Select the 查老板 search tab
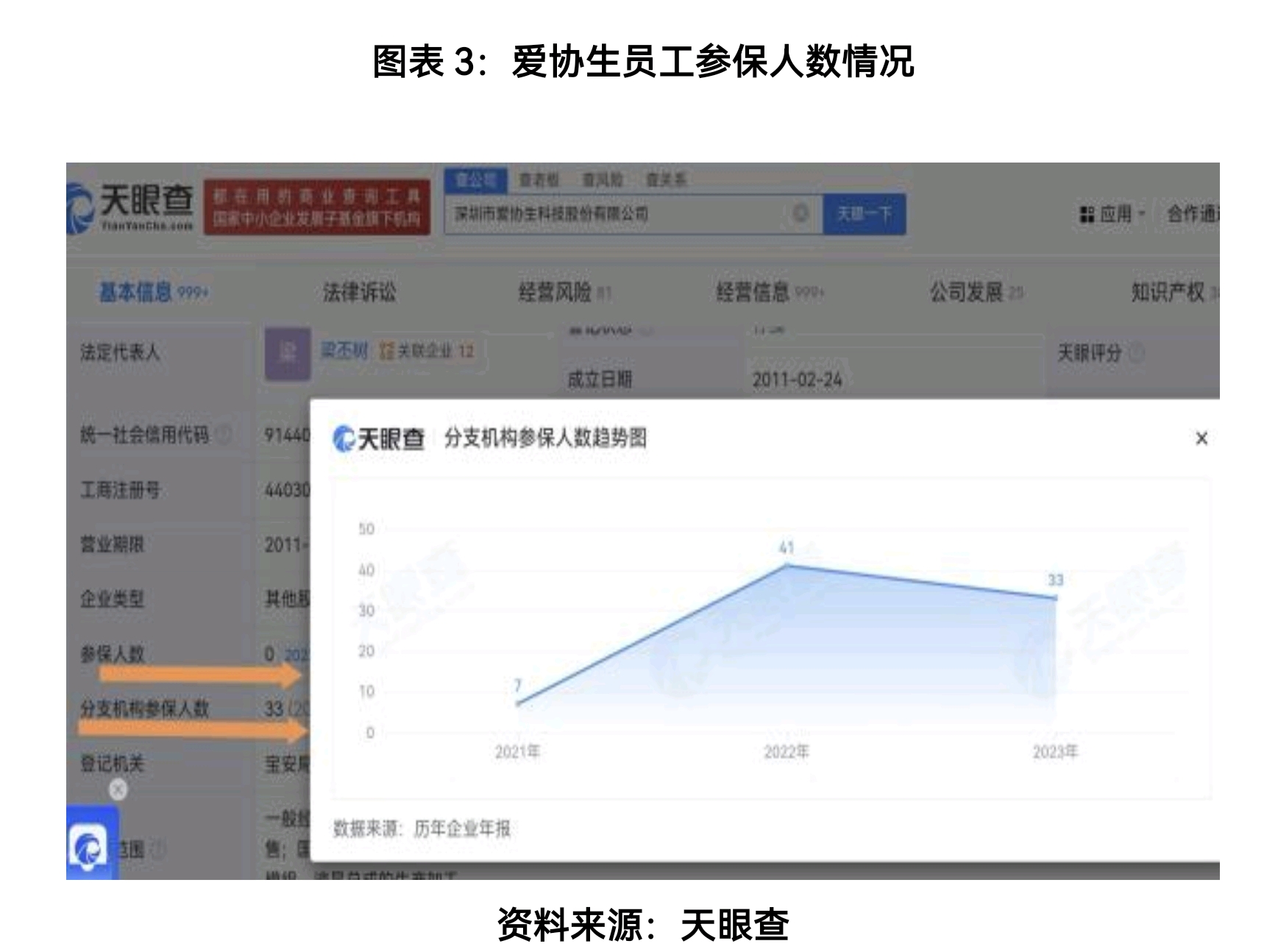Viewport: 1278px width, 952px height. click(x=539, y=180)
